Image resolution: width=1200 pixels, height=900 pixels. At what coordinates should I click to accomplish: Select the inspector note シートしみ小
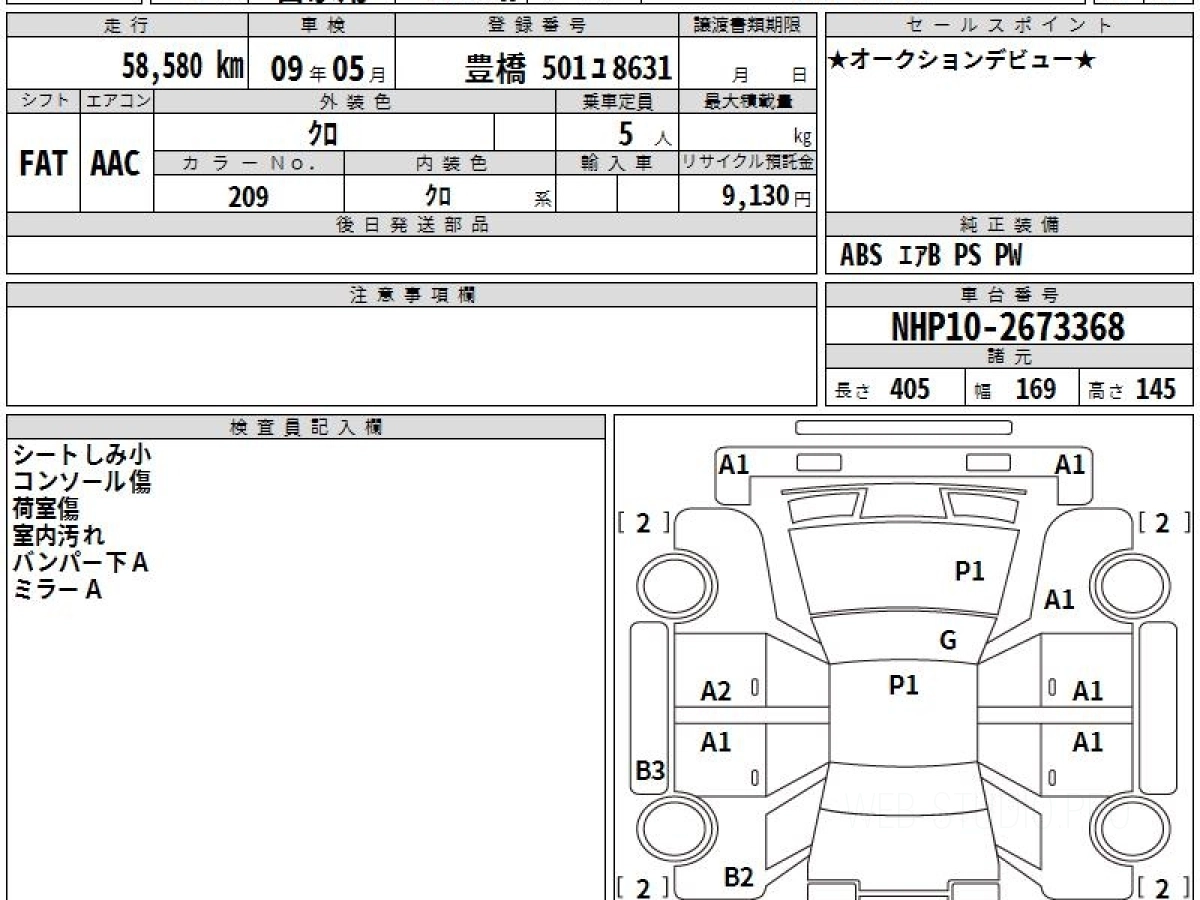pyautogui.click(x=82, y=455)
